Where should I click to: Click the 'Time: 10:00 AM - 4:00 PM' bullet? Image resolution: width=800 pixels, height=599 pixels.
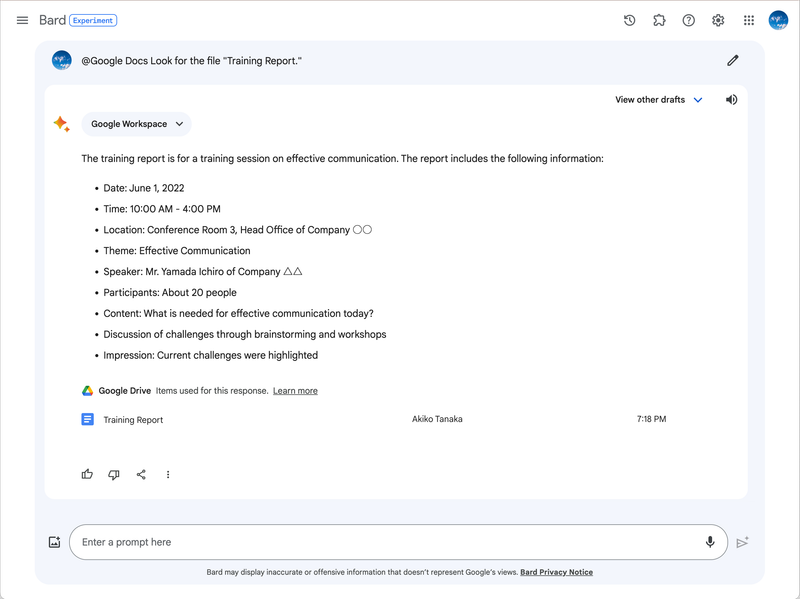[x=162, y=209]
